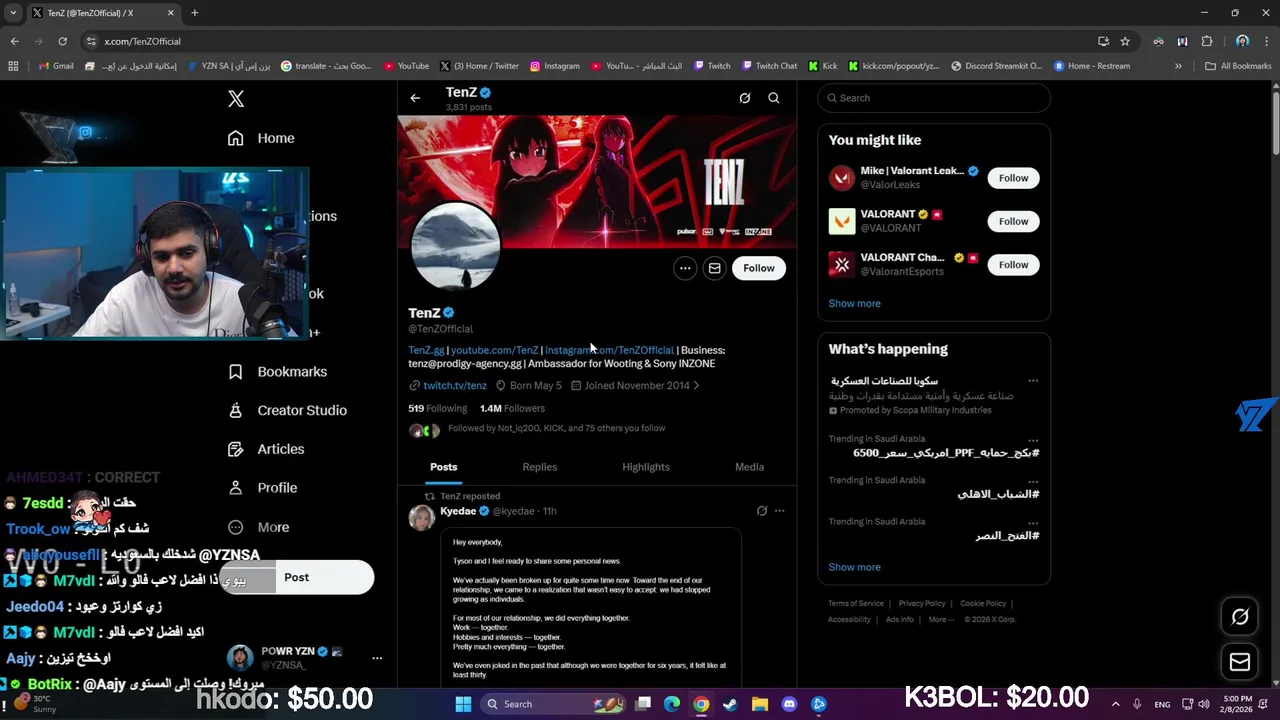1280x720 pixels.
Task: Bookmark page with star icon
Action: (x=1125, y=41)
